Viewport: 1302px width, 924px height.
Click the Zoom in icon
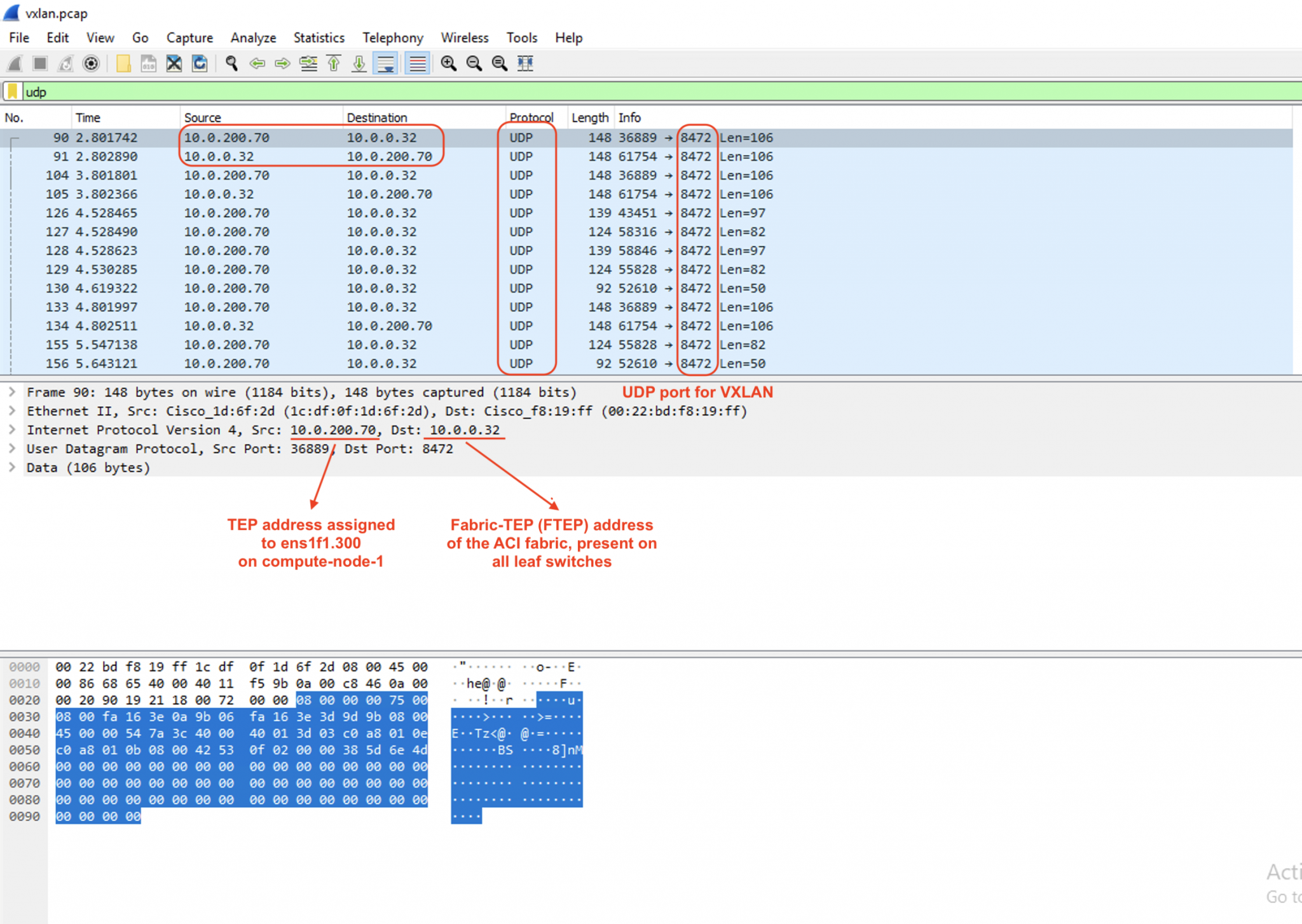[448, 64]
